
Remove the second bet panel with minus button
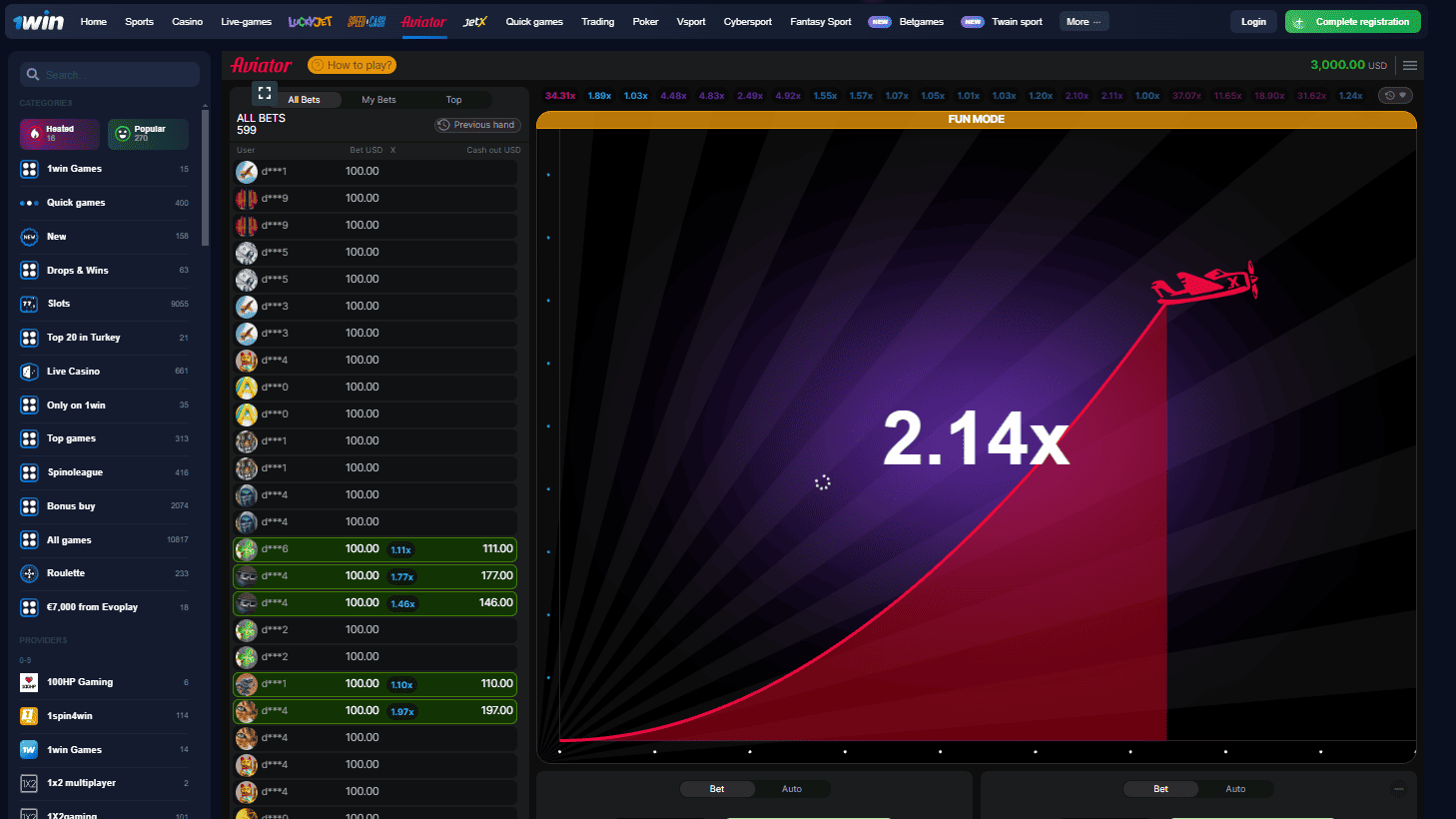1399,789
